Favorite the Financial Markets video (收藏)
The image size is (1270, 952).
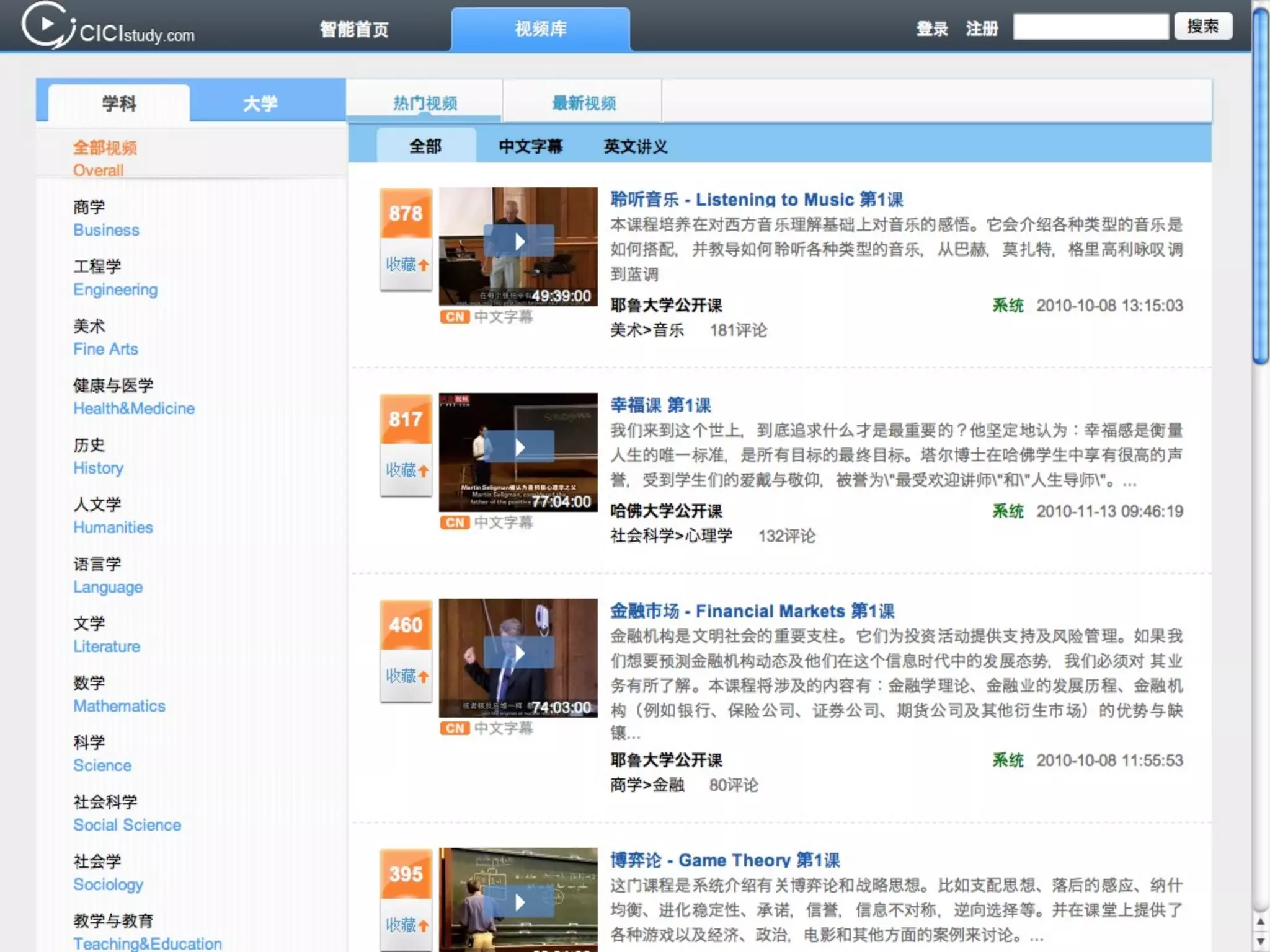406,676
